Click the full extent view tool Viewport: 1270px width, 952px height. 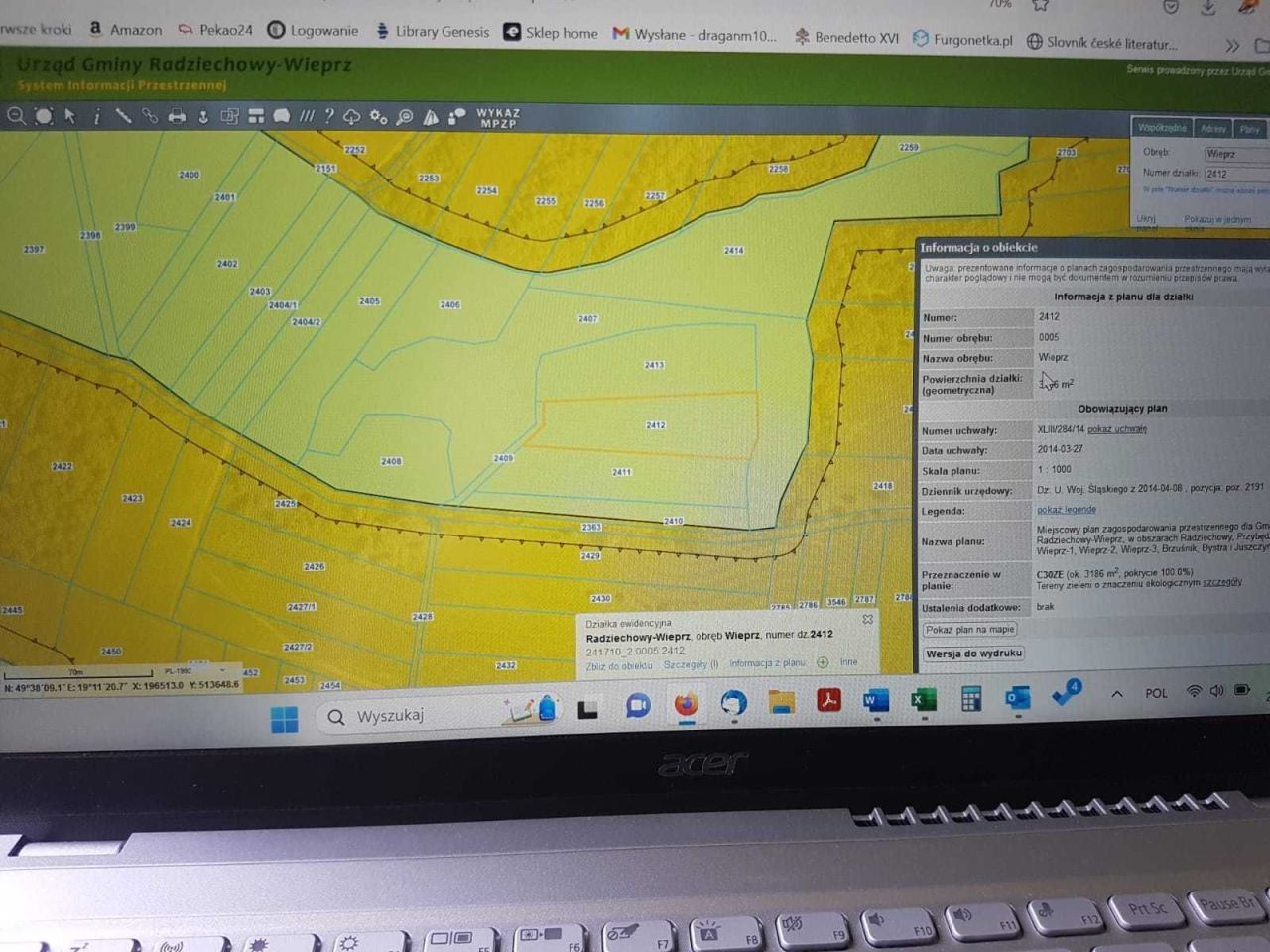click(x=44, y=116)
